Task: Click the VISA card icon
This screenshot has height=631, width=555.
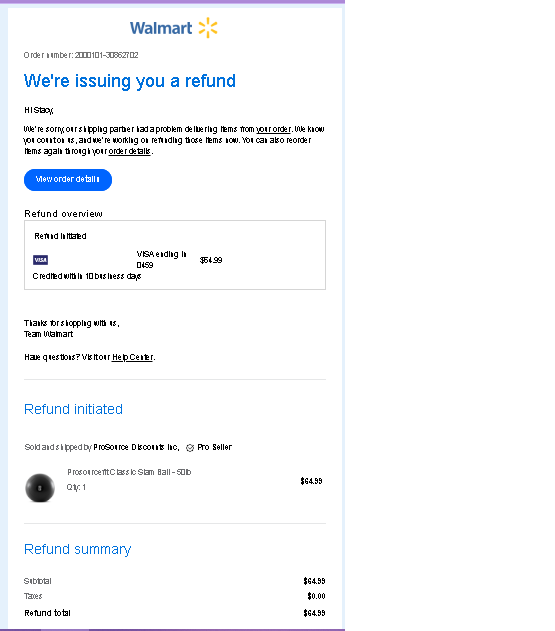Action: (40, 260)
